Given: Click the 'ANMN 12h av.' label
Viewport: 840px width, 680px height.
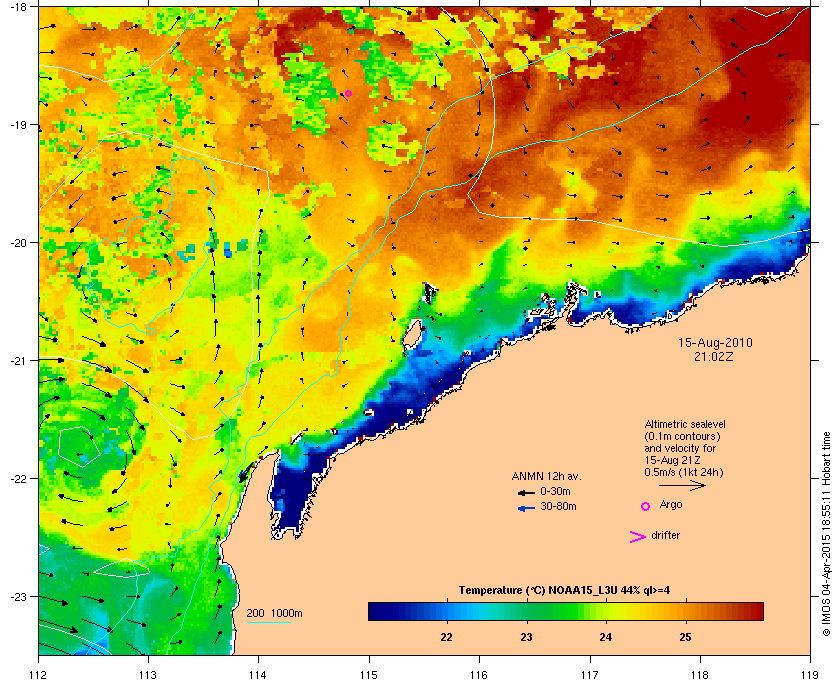Looking at the screenshot, I should point(546,476).
